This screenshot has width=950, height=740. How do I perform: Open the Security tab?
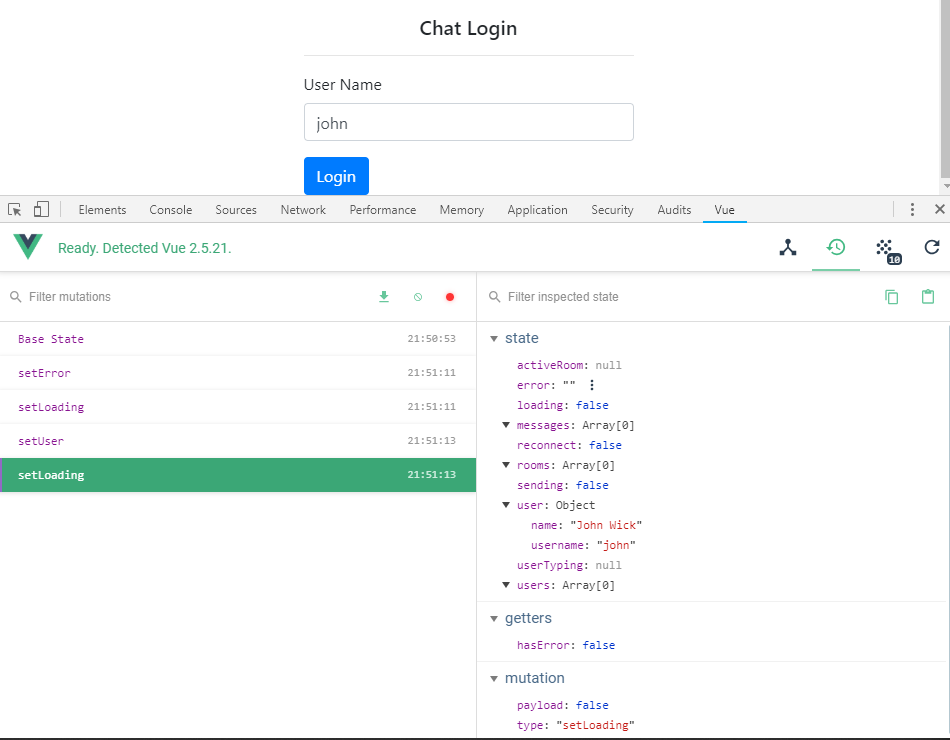pyautogui.click(x=612, y=210)
